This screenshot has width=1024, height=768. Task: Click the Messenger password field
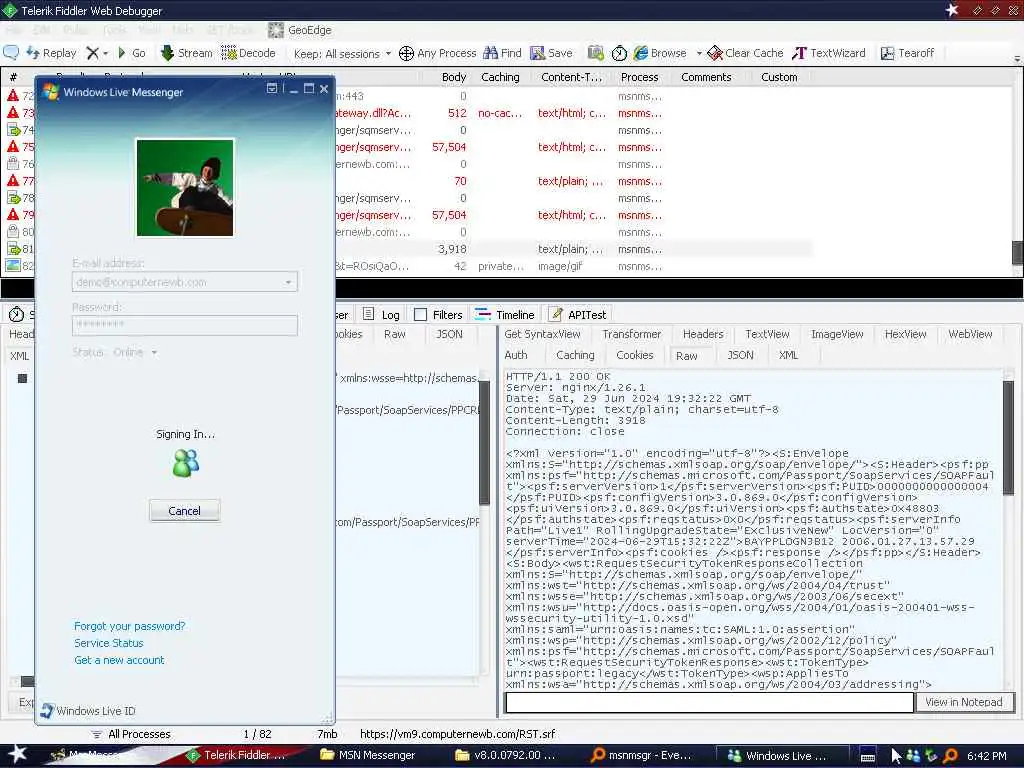point(185,325)
